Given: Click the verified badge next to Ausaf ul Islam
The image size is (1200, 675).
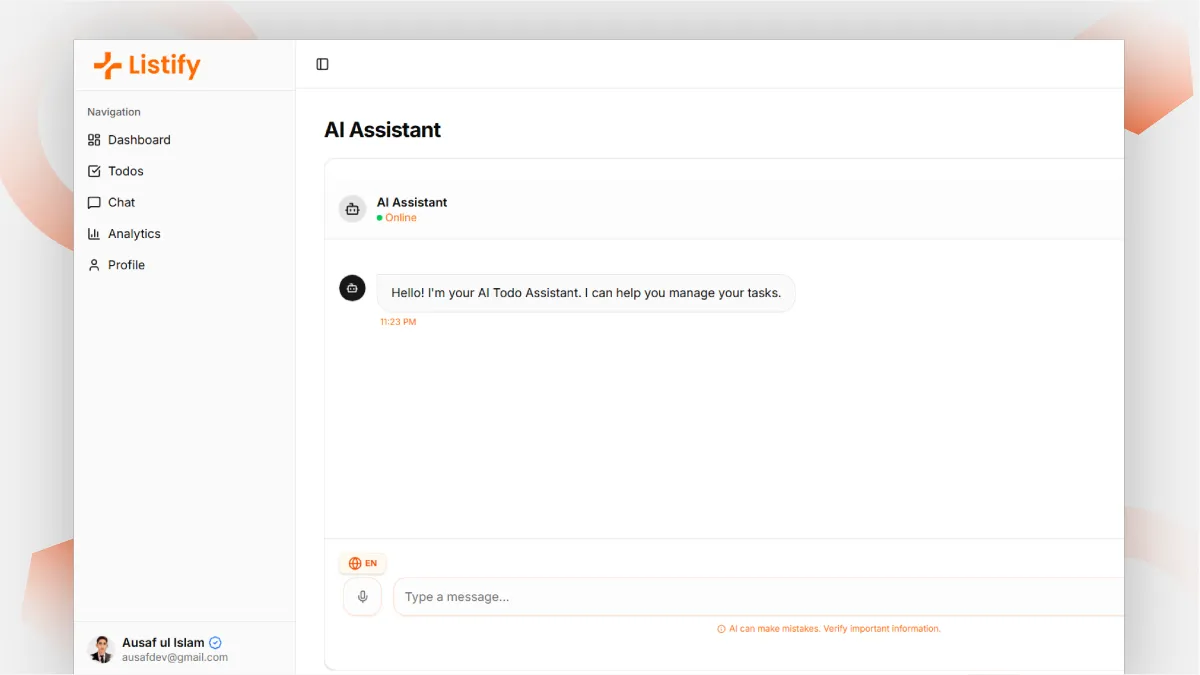Looking at the screenshot, I should pos(215,643).
